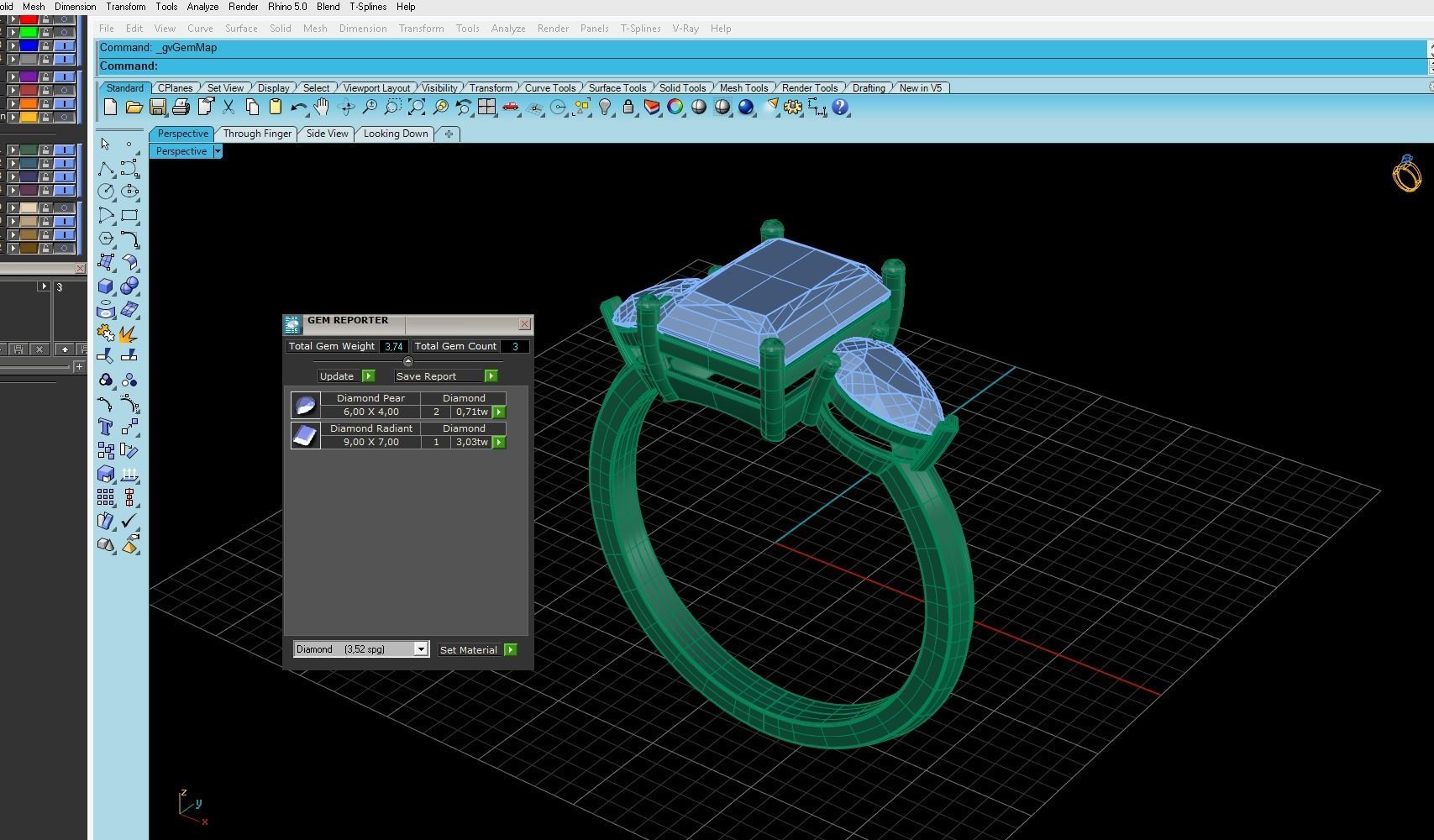Click inside the Command input line
The width and height of the screenshot is (1434, 840).
pyautogui.click(x=336, y=66)
